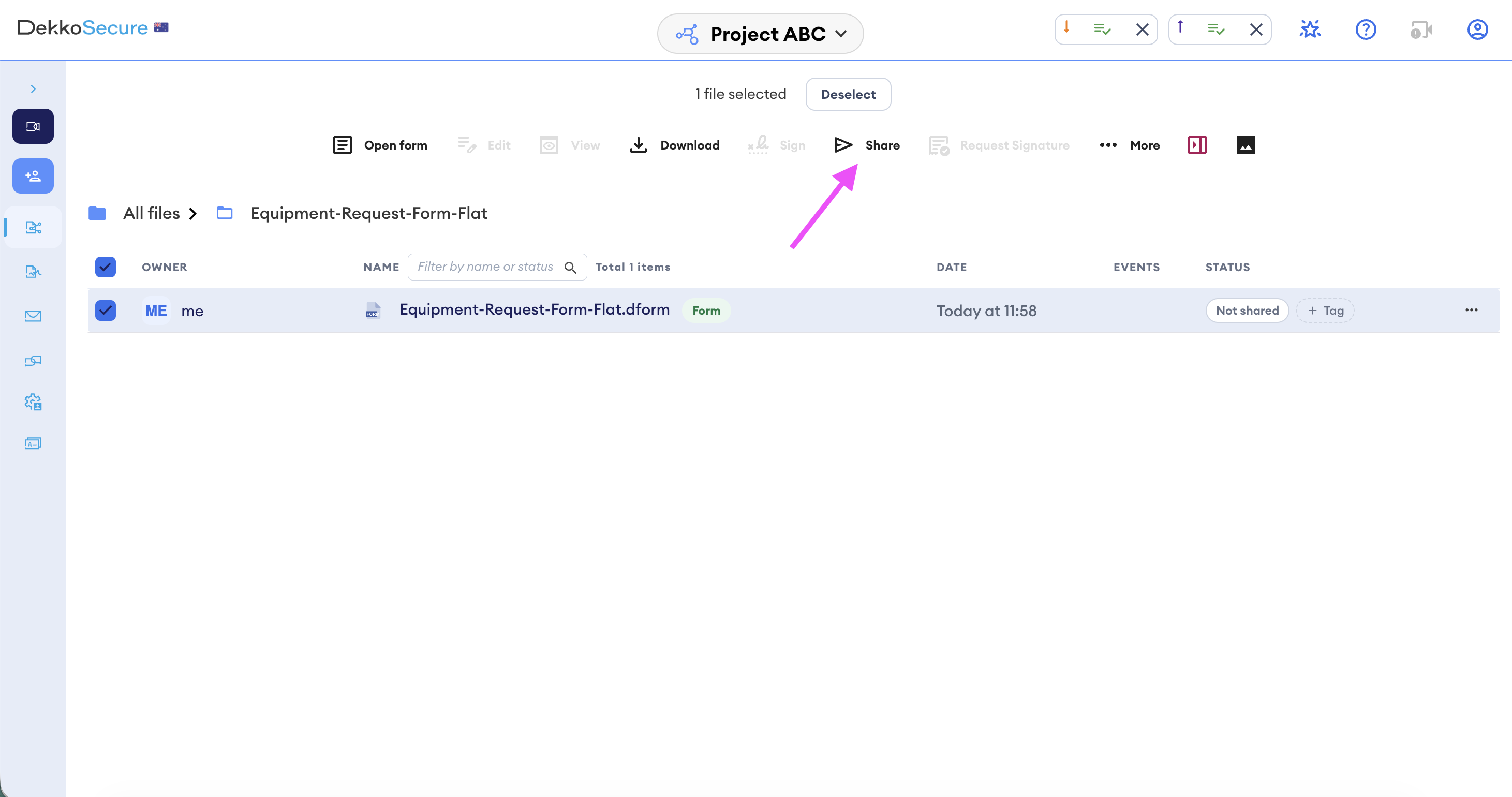Open the More actions menu
The width and height of the screenshot is (1512, 797).
tap(1129, 145)
